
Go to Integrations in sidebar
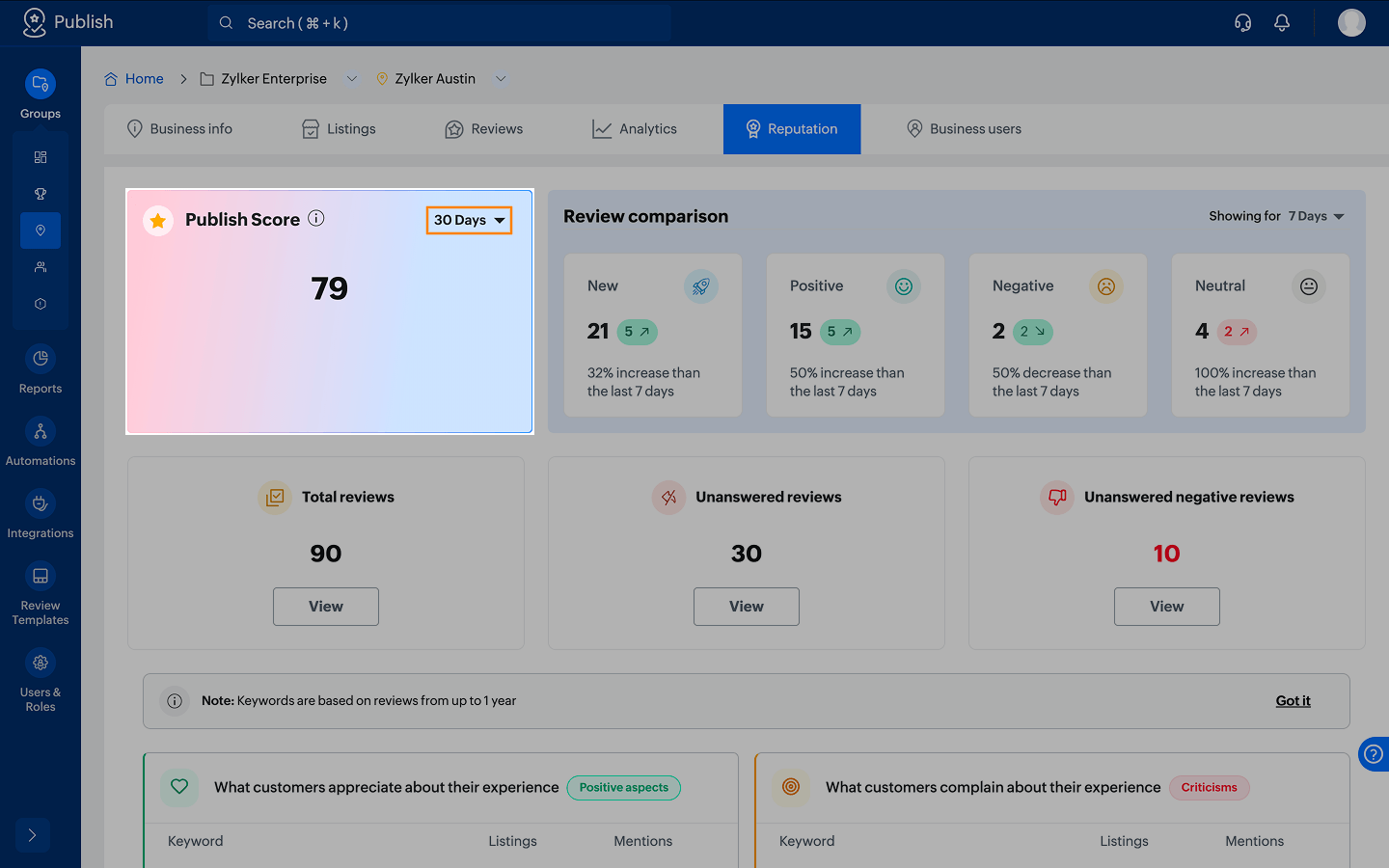pos(41,514)
